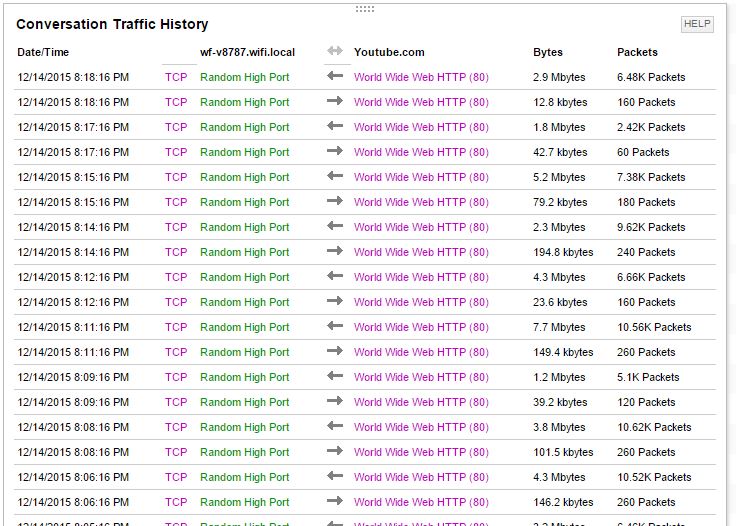Image resolution: width=736 pixels, height=526 pixels.
Task: Click right arrow icon in 194.8 kbytes row
Action: [335, 251]
